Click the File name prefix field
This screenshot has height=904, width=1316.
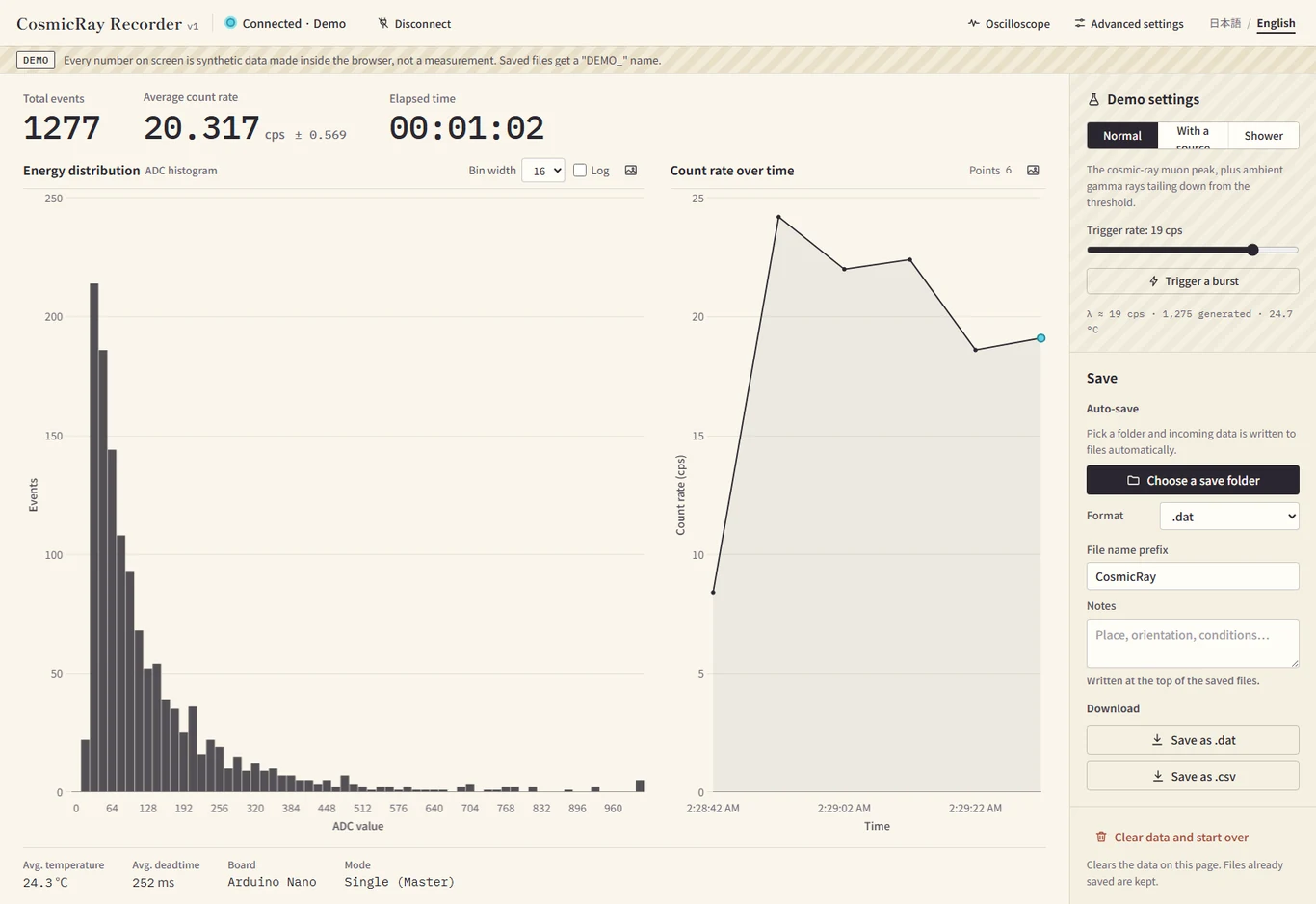click(1193, 576)
